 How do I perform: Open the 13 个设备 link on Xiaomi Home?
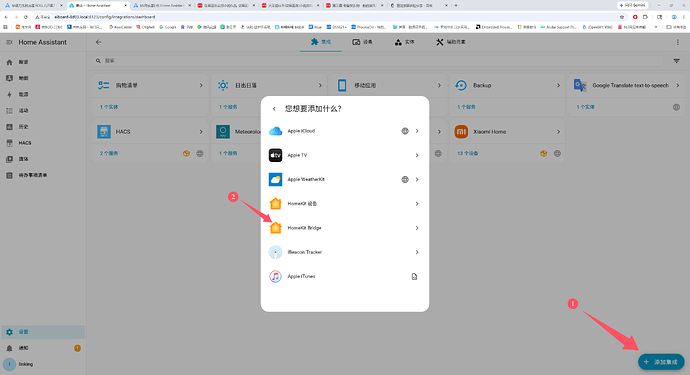(468, 154)
